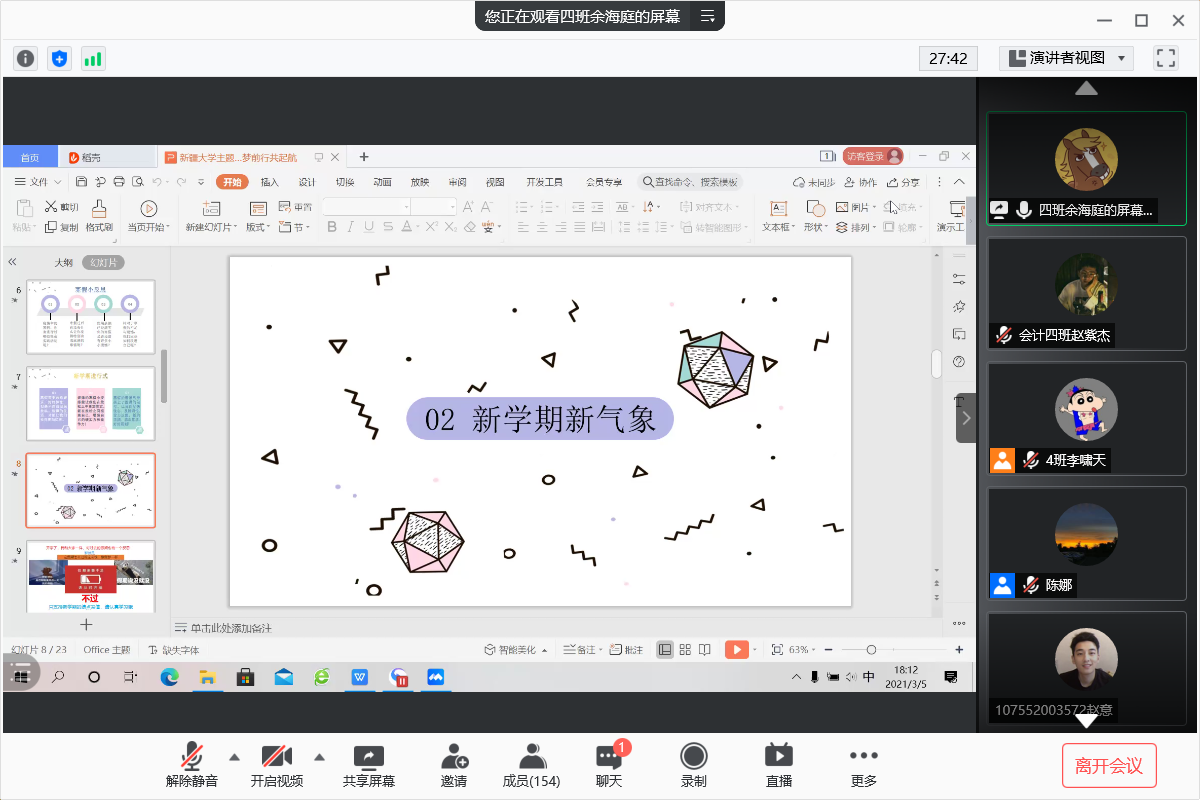This screenshot has width=1200, height=800.
Task: Select 赵紫杰 participant video tile
Action: point(1086,293)
